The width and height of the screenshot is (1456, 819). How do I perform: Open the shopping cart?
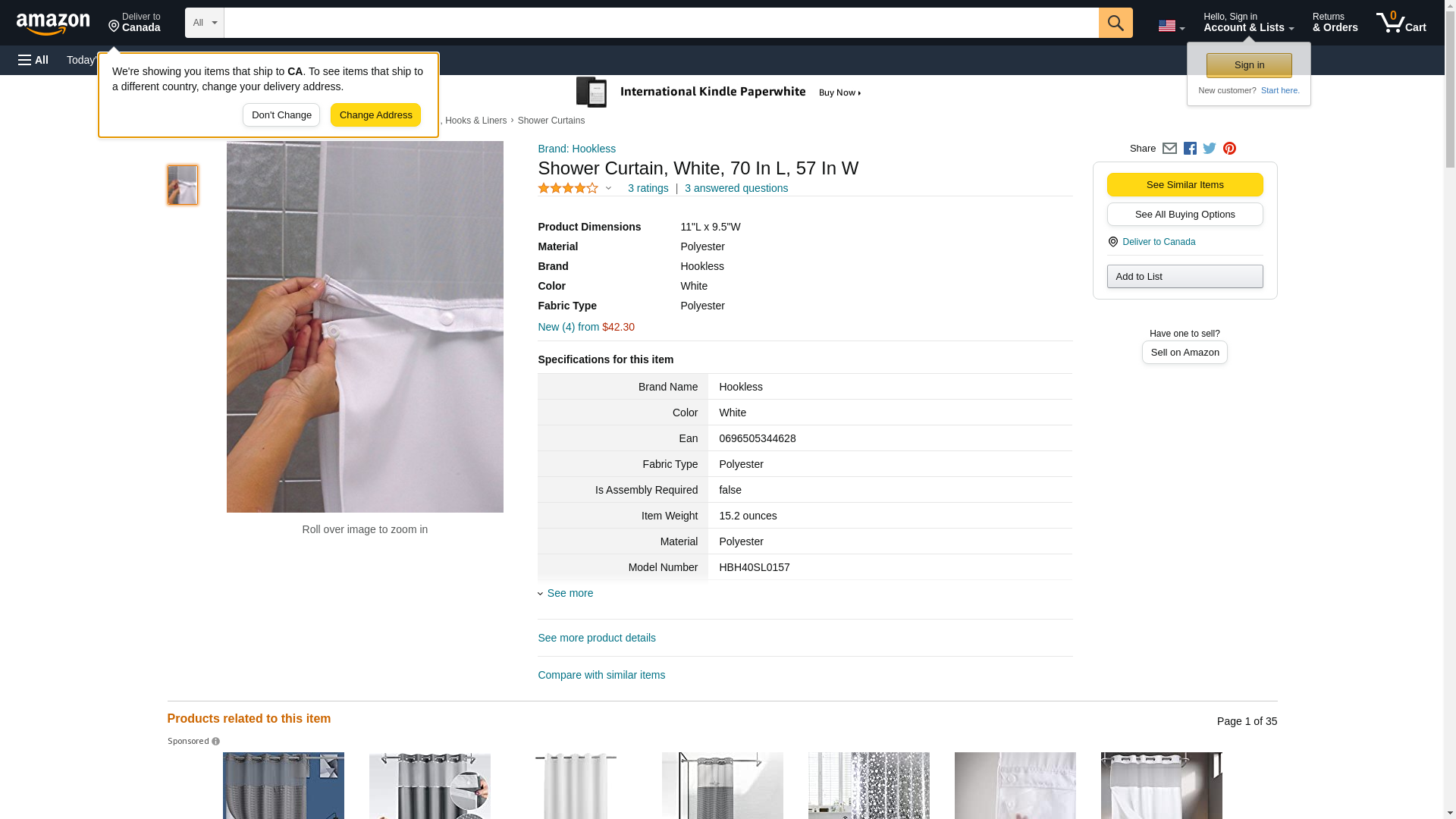[x=1401, y=23]
